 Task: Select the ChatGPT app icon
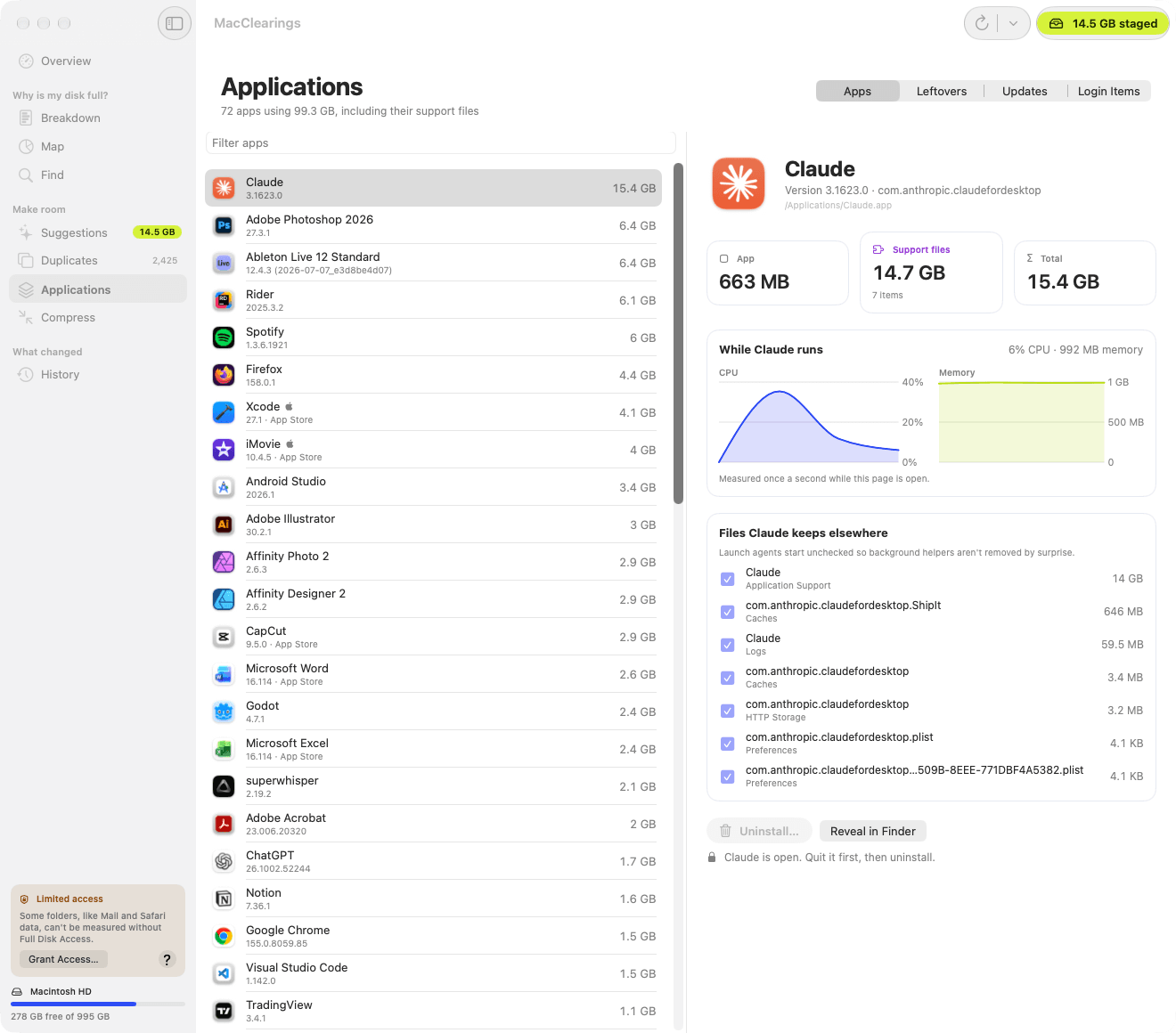224,861
